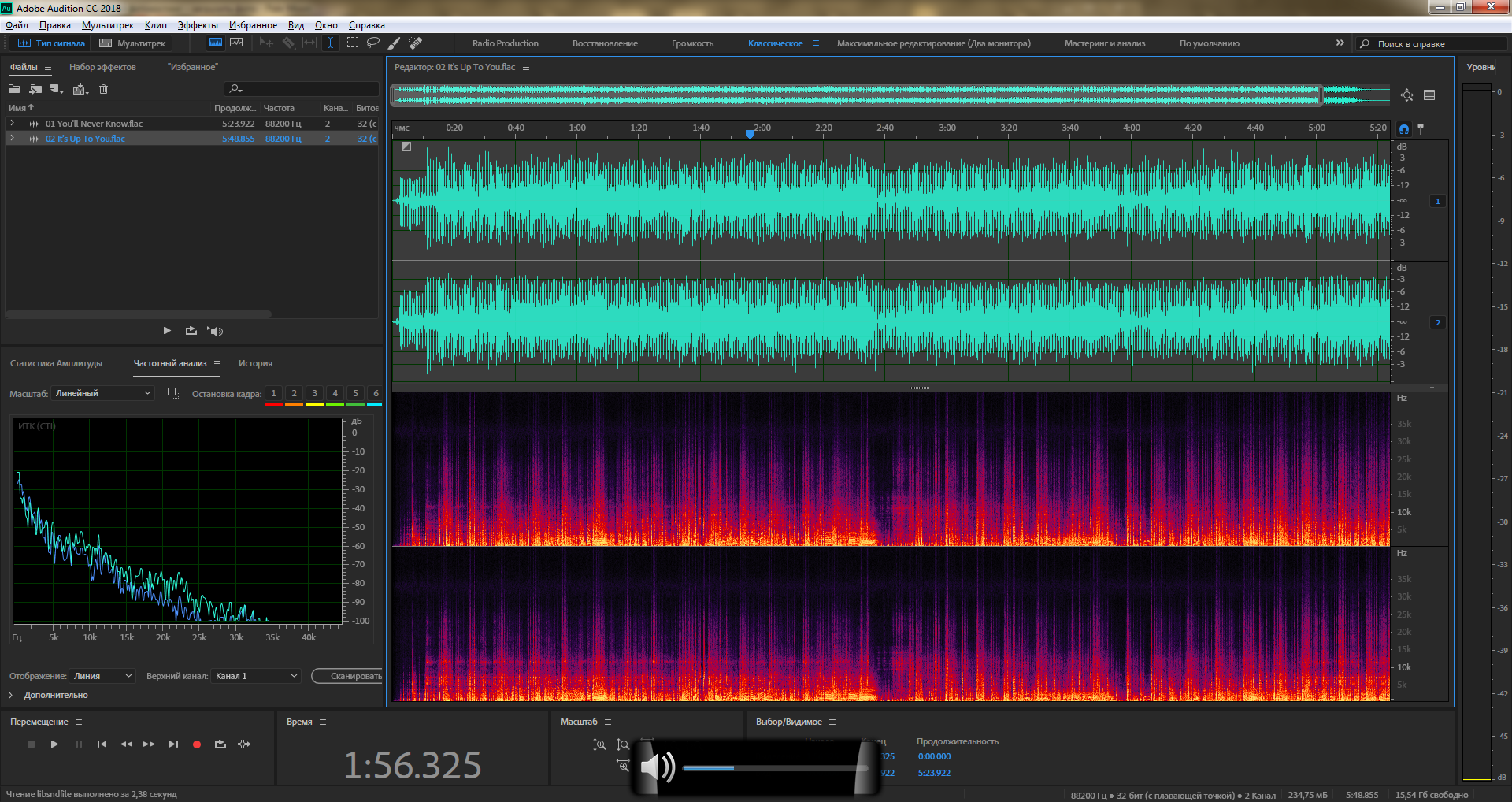
Task: Select the Marquee Selection tool
Action: pyautogui.click(x=352, y=43)
